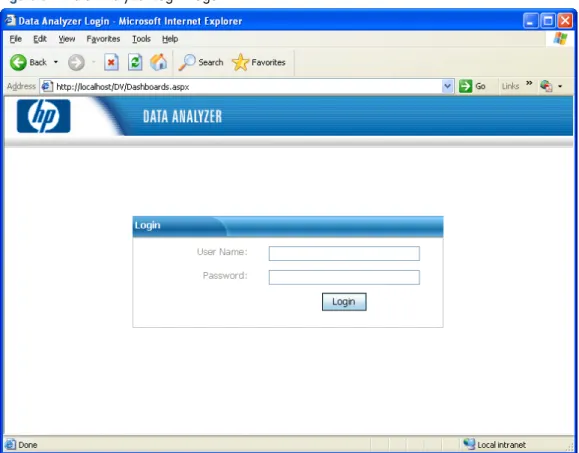Click the Local intranet status text
The image size is (579, 453).
(x=501, y=445)
